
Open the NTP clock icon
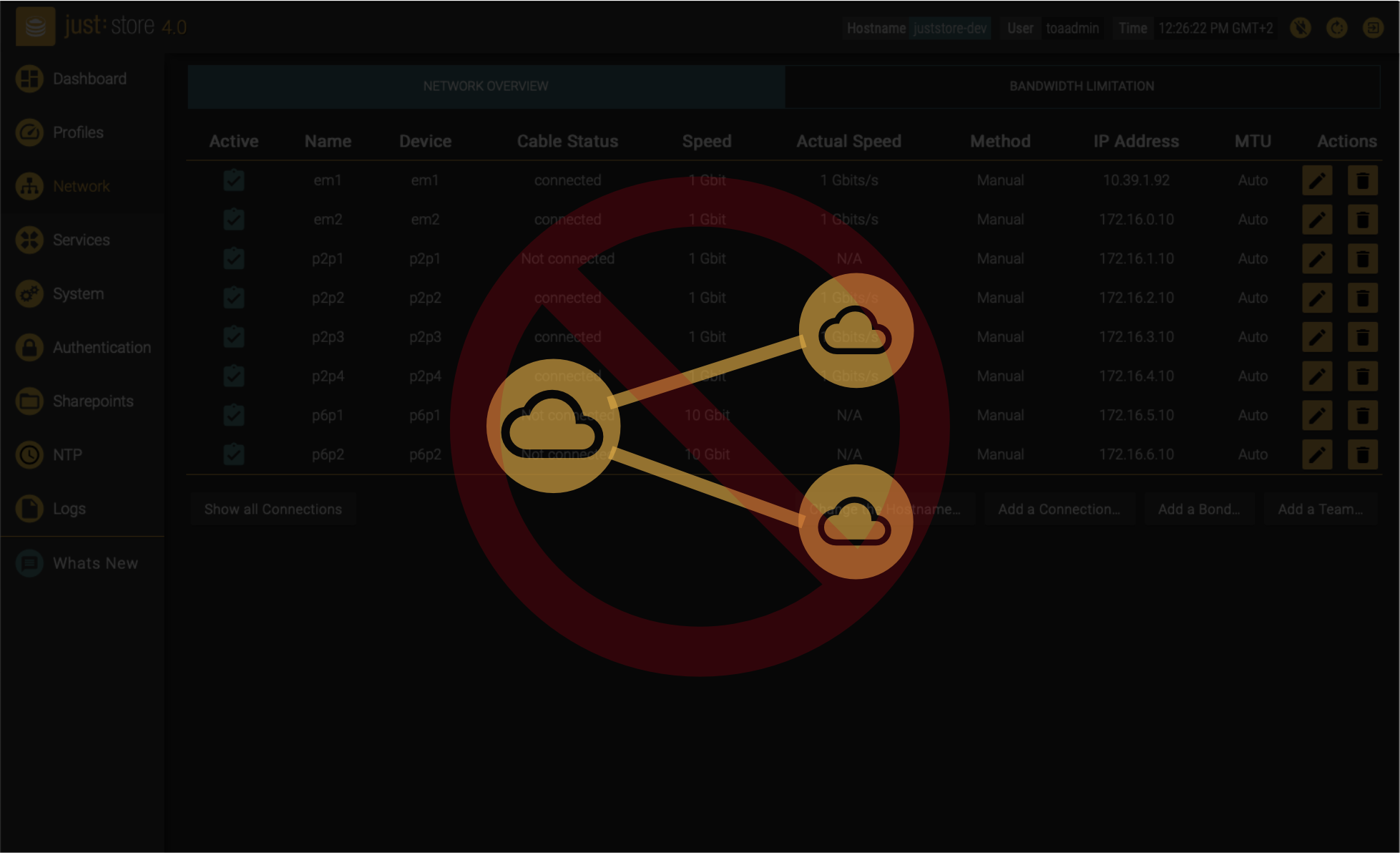pyautogui.click(x=29, y=454)
